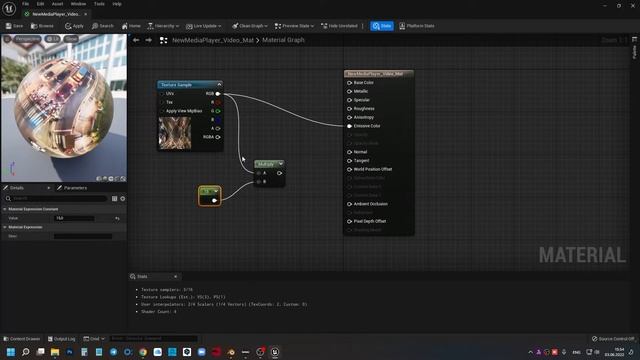Image resolution: width=640 pixels, height=360 pixels.
Task: Click Multiply node output pin
Action: [279, 173]
